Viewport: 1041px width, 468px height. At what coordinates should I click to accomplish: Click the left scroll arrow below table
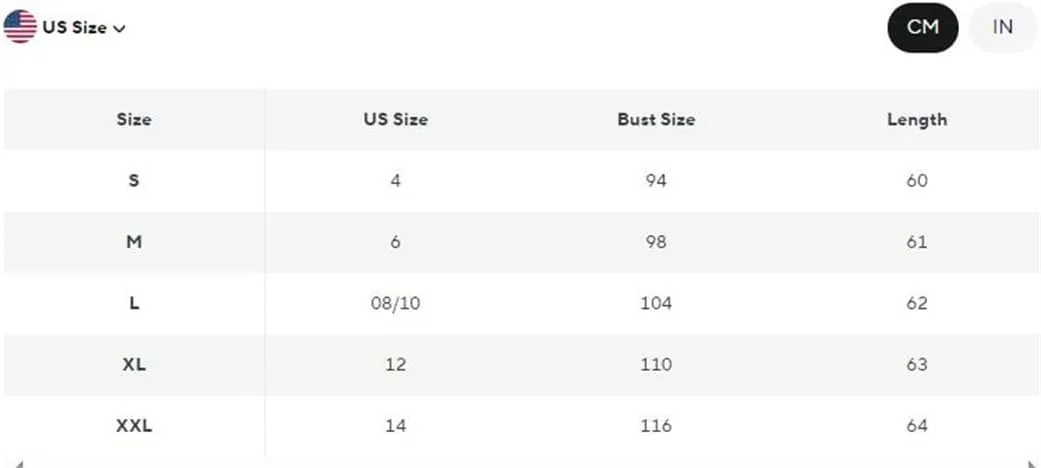pos(18,464)
